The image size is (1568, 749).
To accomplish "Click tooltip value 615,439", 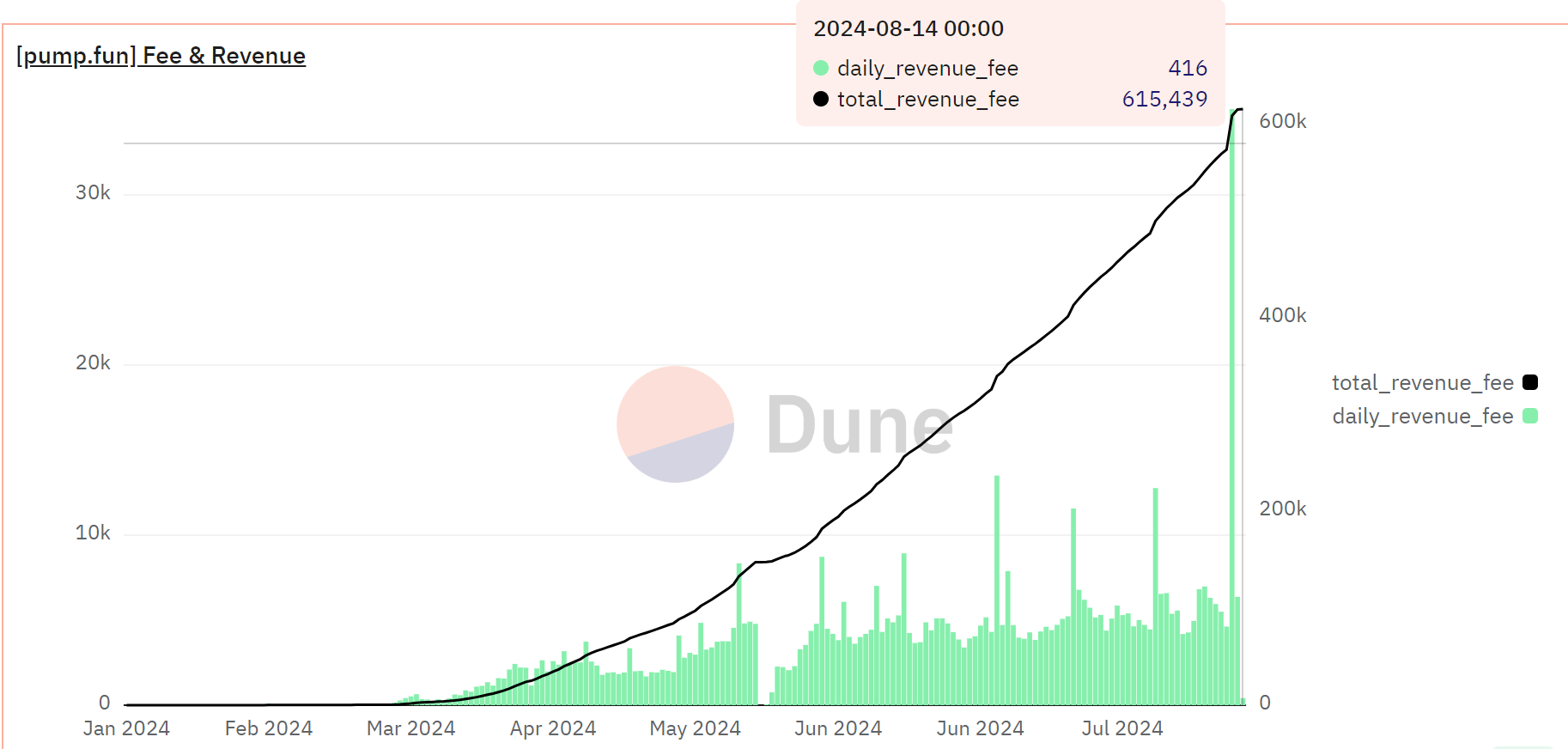I will click(1164, 99).
